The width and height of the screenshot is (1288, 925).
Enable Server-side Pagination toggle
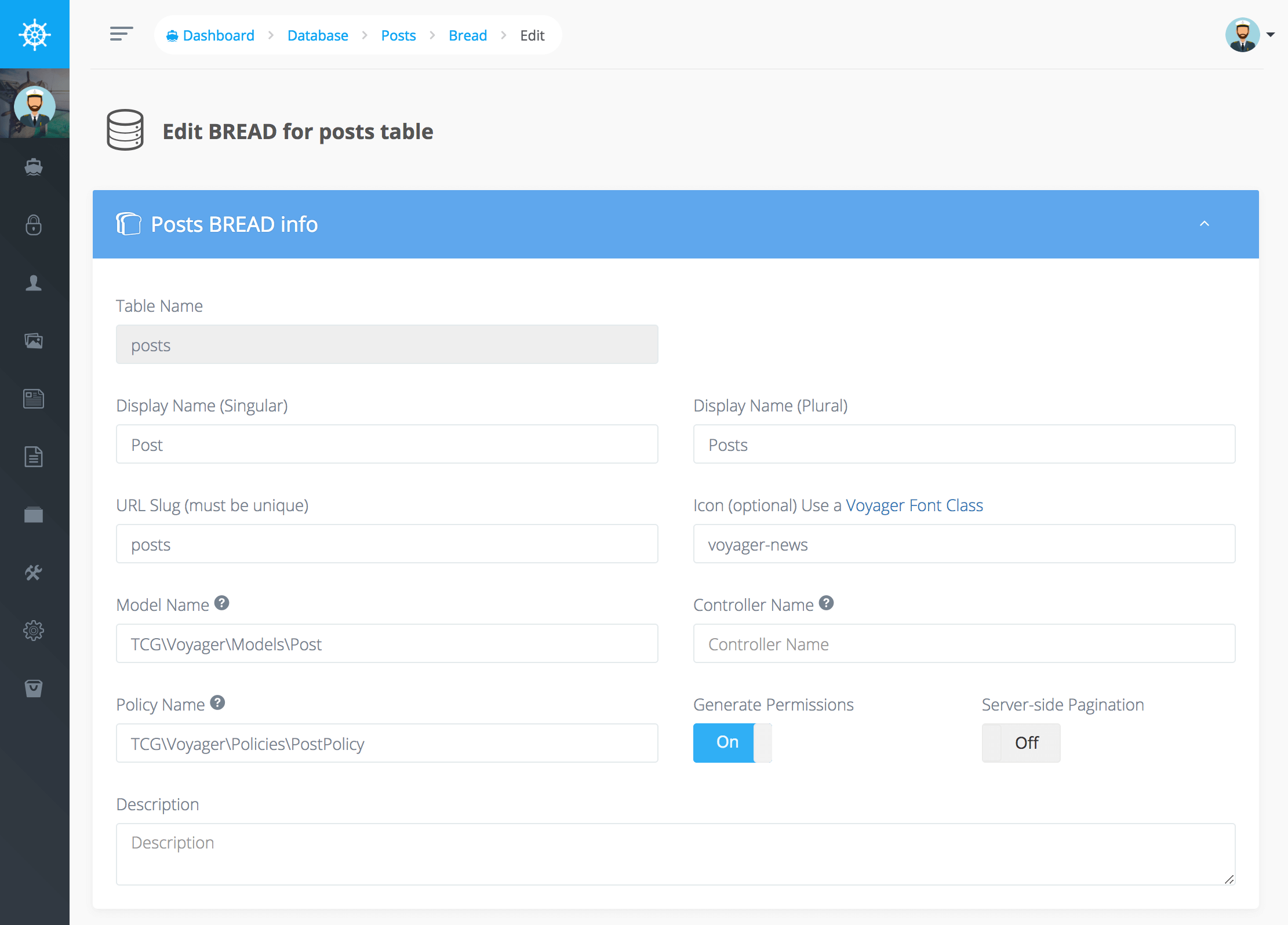(1021, 742)
